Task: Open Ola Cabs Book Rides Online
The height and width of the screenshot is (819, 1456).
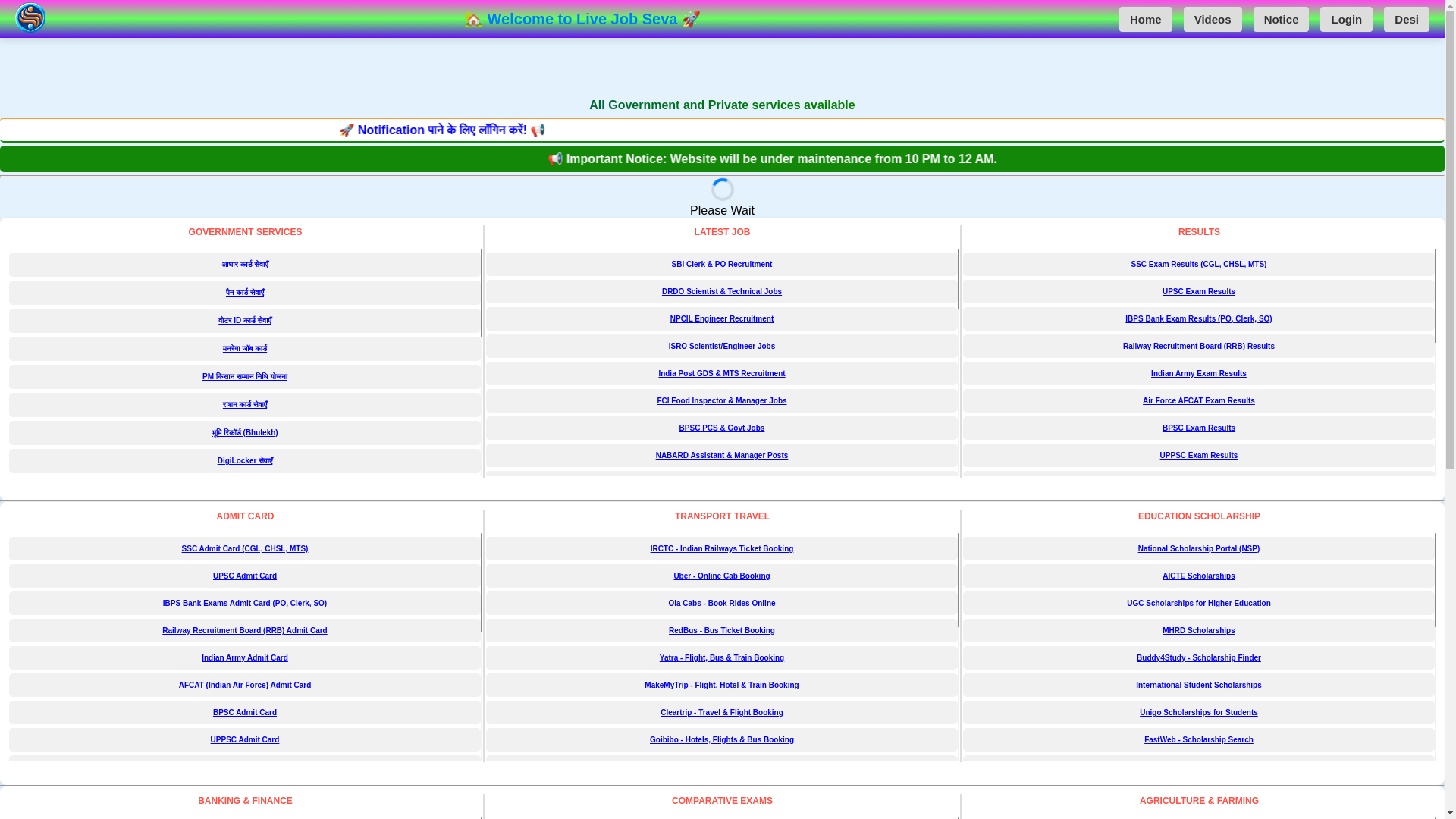Action: (721, 604)
